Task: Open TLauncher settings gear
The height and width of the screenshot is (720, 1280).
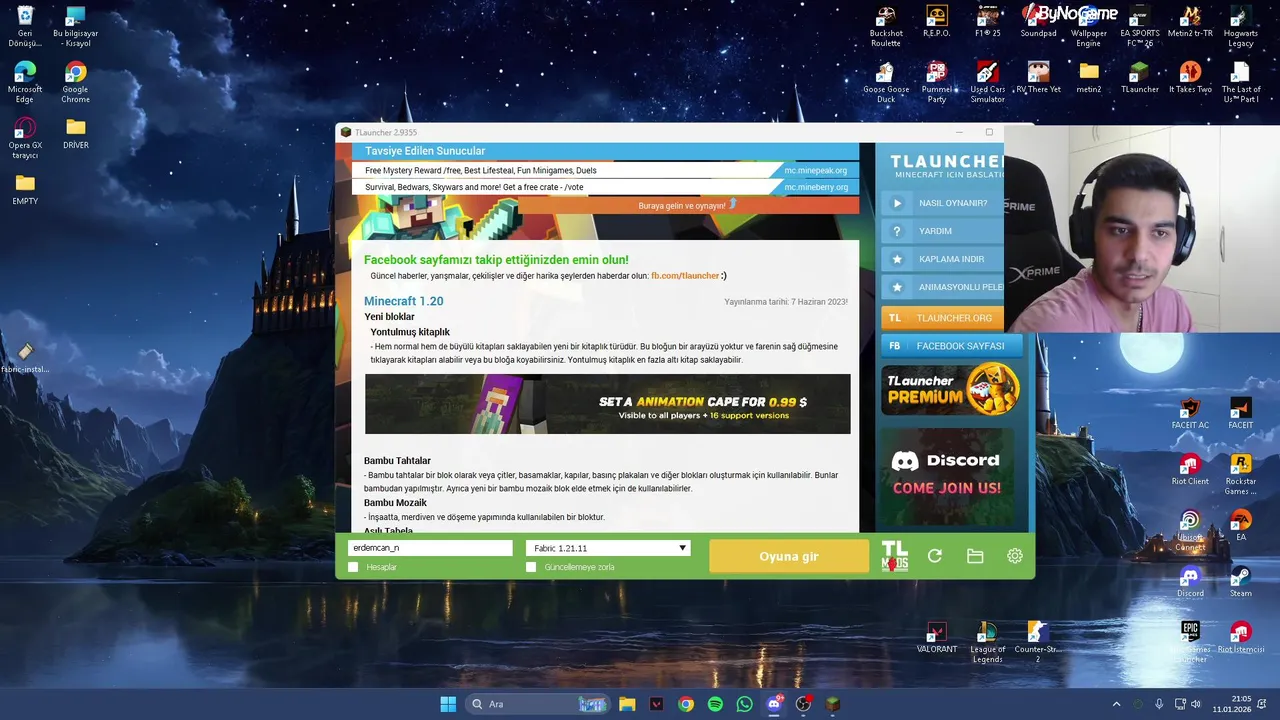Action: pos(1015,556)
